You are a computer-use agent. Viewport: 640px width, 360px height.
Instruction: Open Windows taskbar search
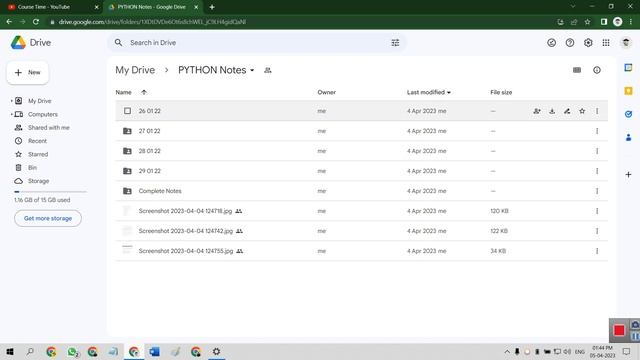pyautogui.click(x=30, y=351)
